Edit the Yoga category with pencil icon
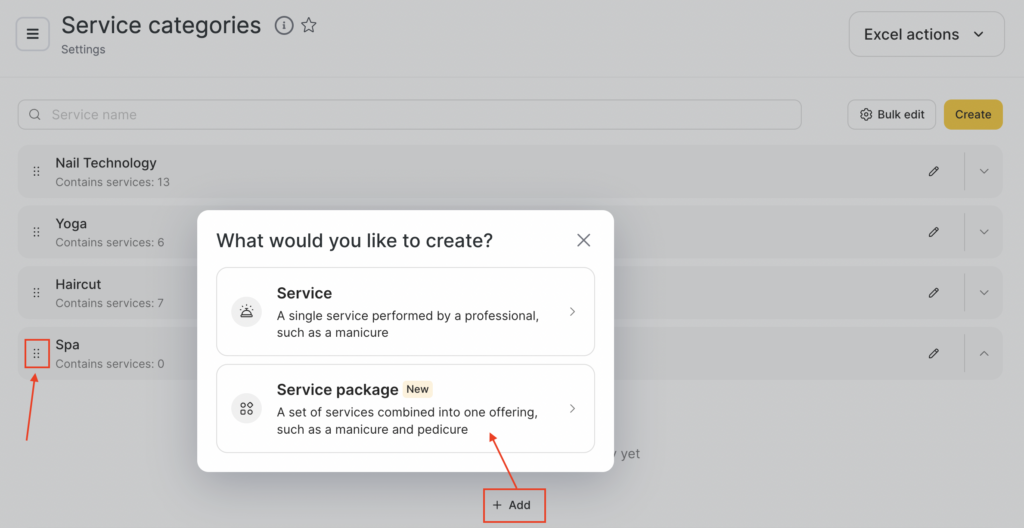 click(x=933, y=232)
